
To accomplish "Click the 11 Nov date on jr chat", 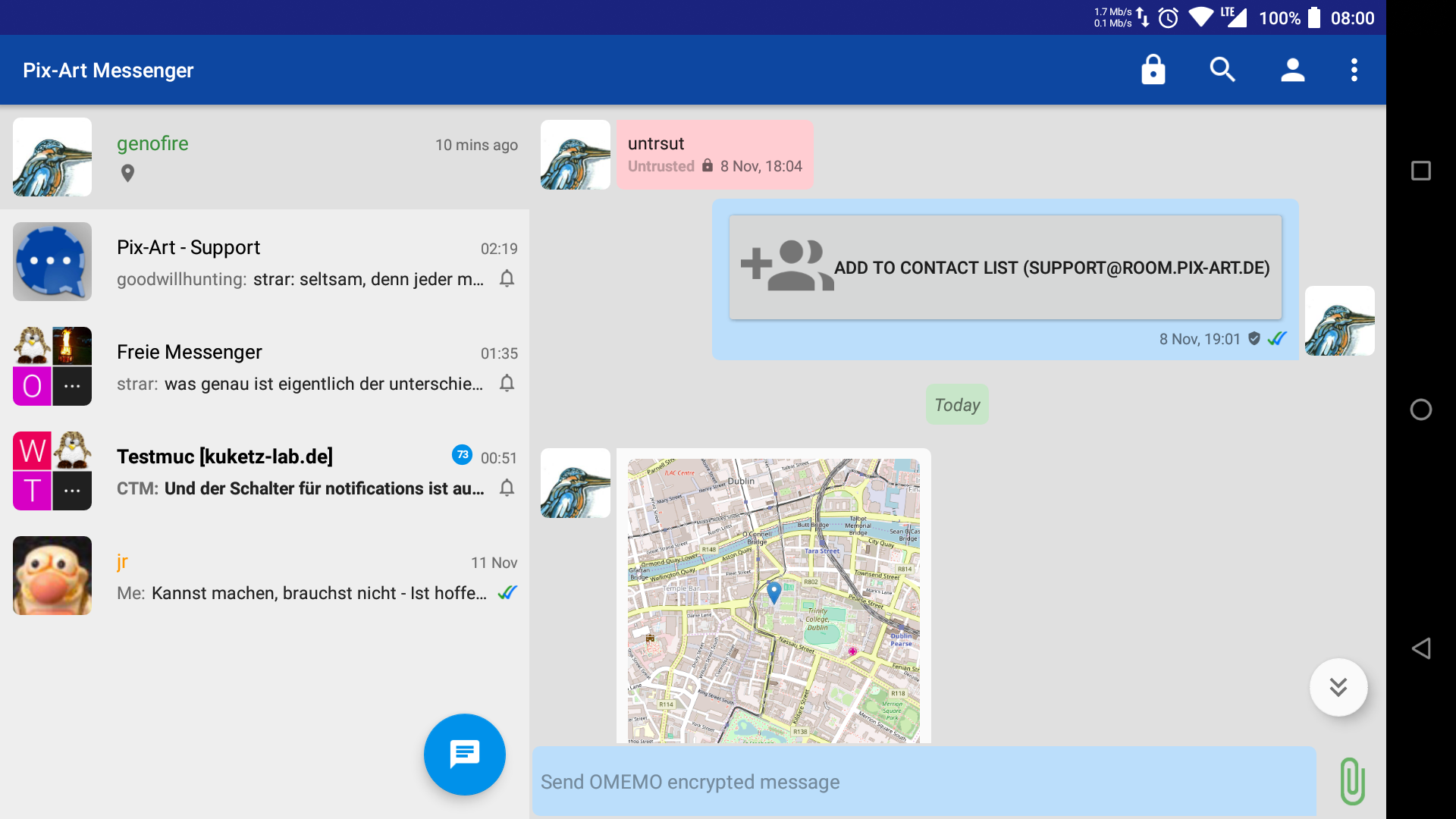I will (494, 563).
